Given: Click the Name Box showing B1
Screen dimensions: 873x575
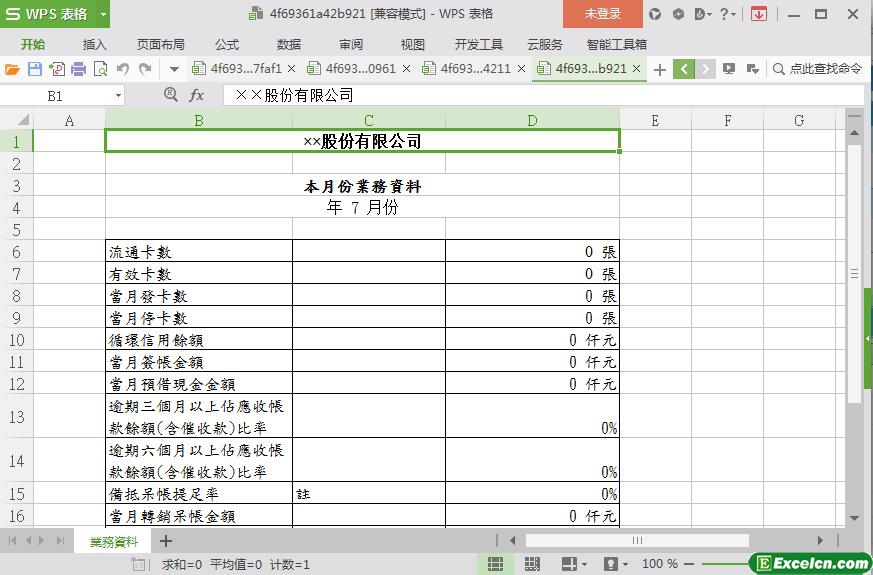Looking at the screenshot, I should [x=56, y=96].
